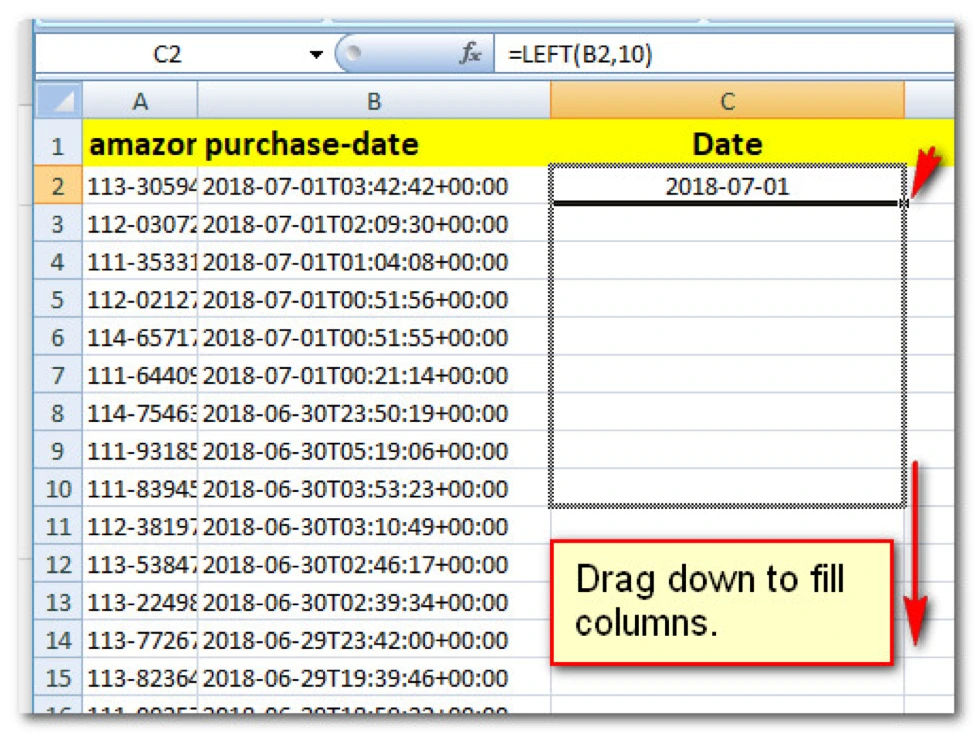Image resolution: width=974 pixels, height=733 pixels.
Task: Click the fill handle on cell C2
Action: coord(903,203)
